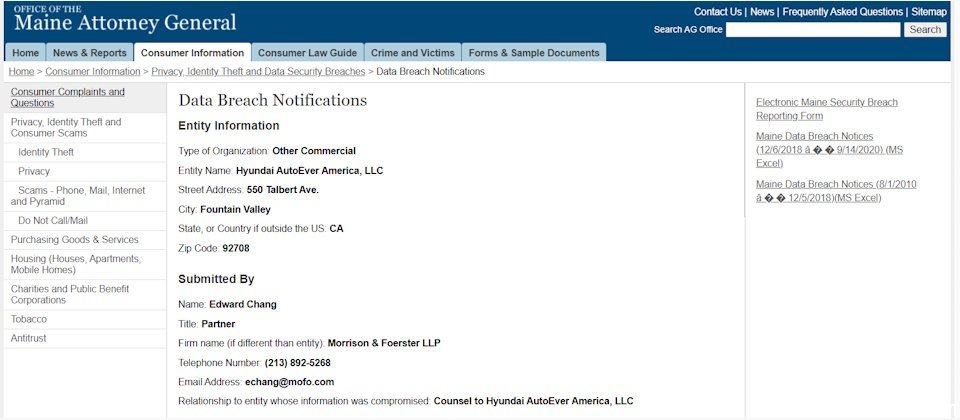This screenshot has width=960, height=420.
Task: Select the Crime and Victims tab
Action: 412,53
